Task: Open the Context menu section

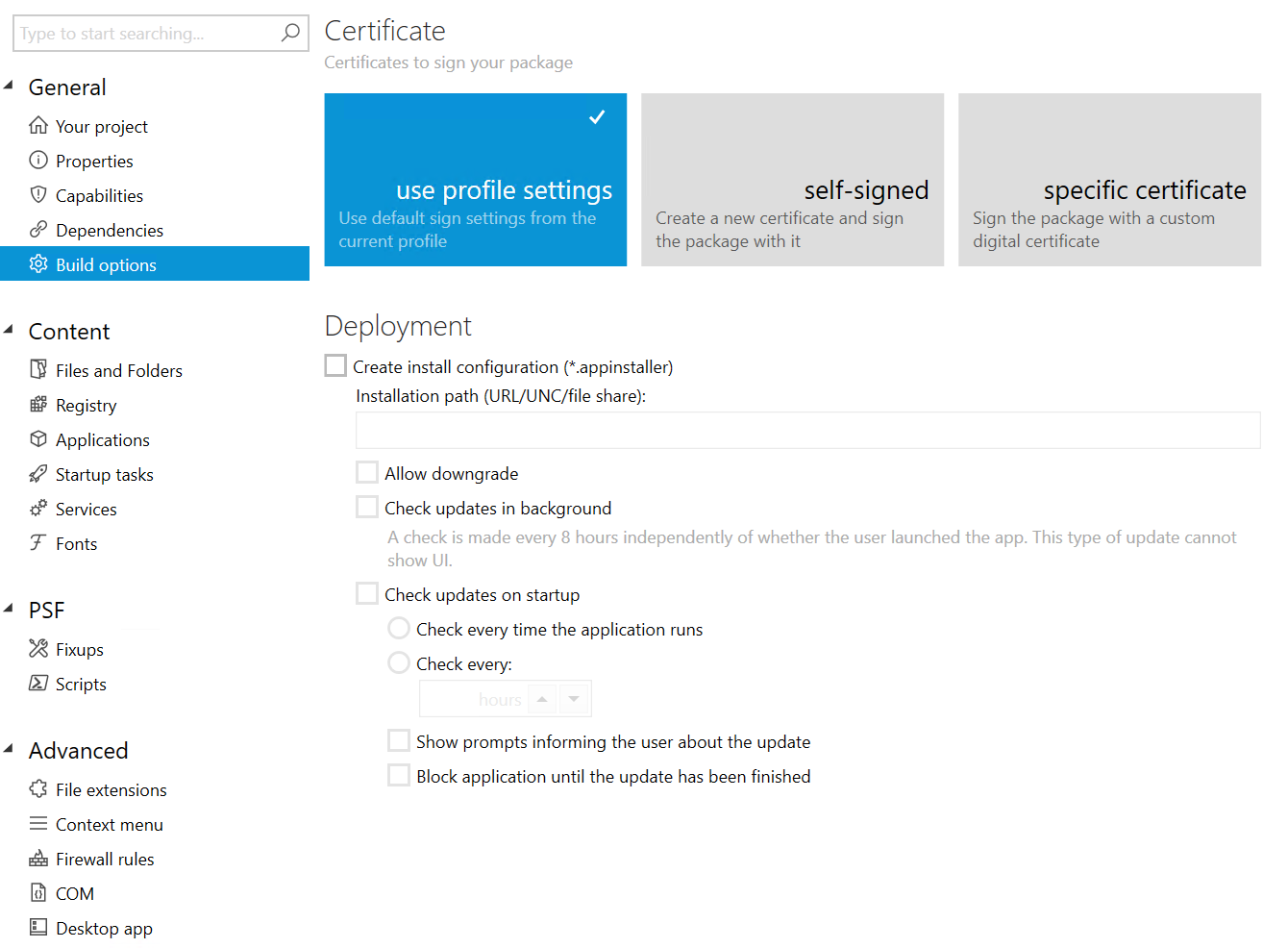Action: pos(109,824)
